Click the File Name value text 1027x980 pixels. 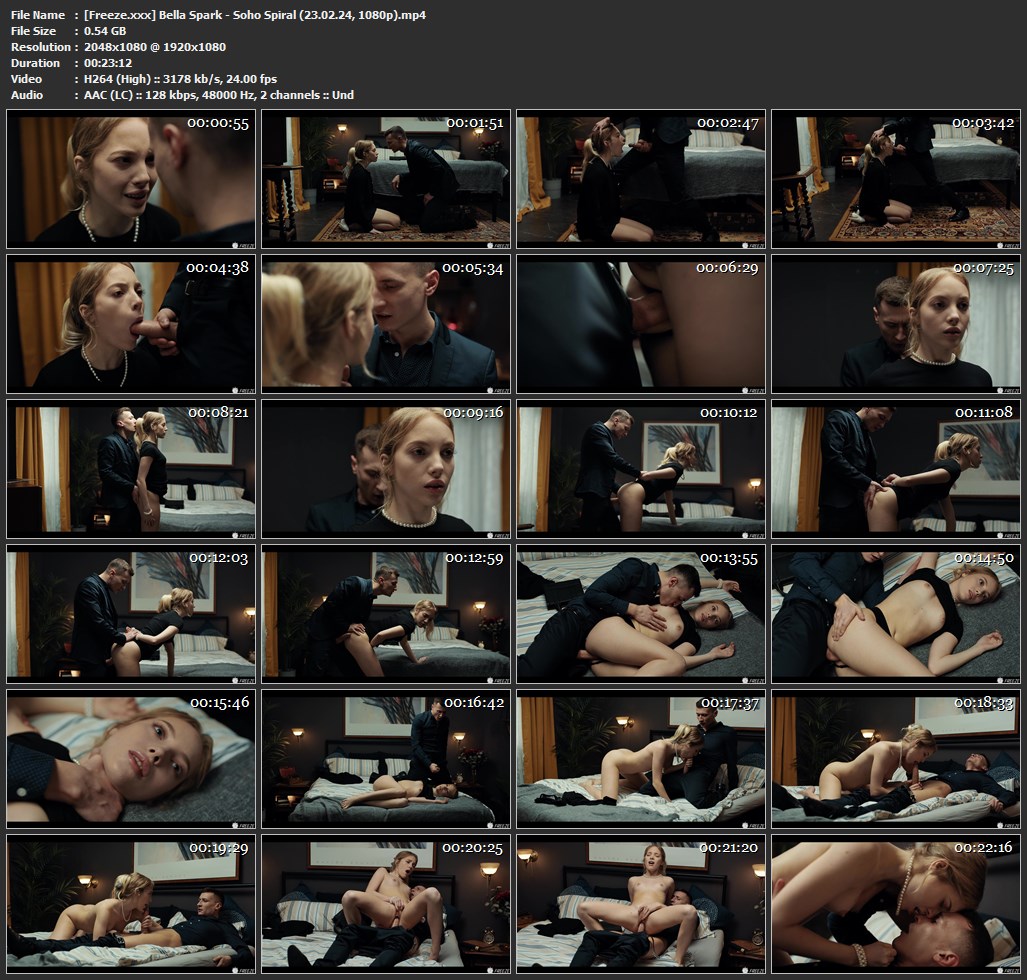[x=256, y=15]
